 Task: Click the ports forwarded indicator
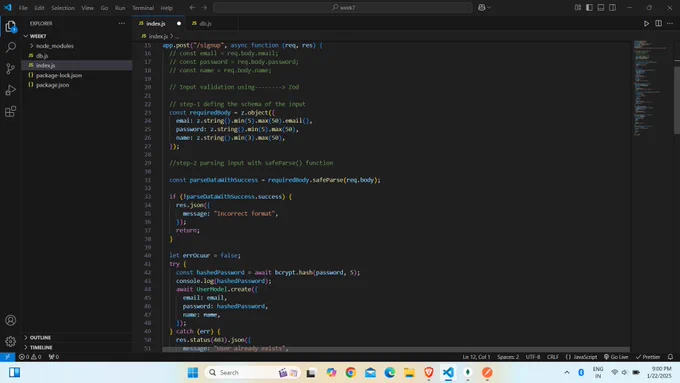tap(54, 357)
